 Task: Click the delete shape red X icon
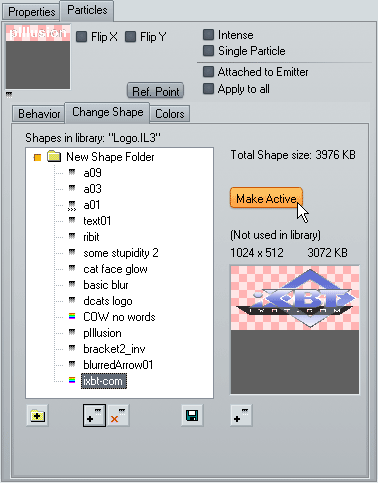(118, 416)
